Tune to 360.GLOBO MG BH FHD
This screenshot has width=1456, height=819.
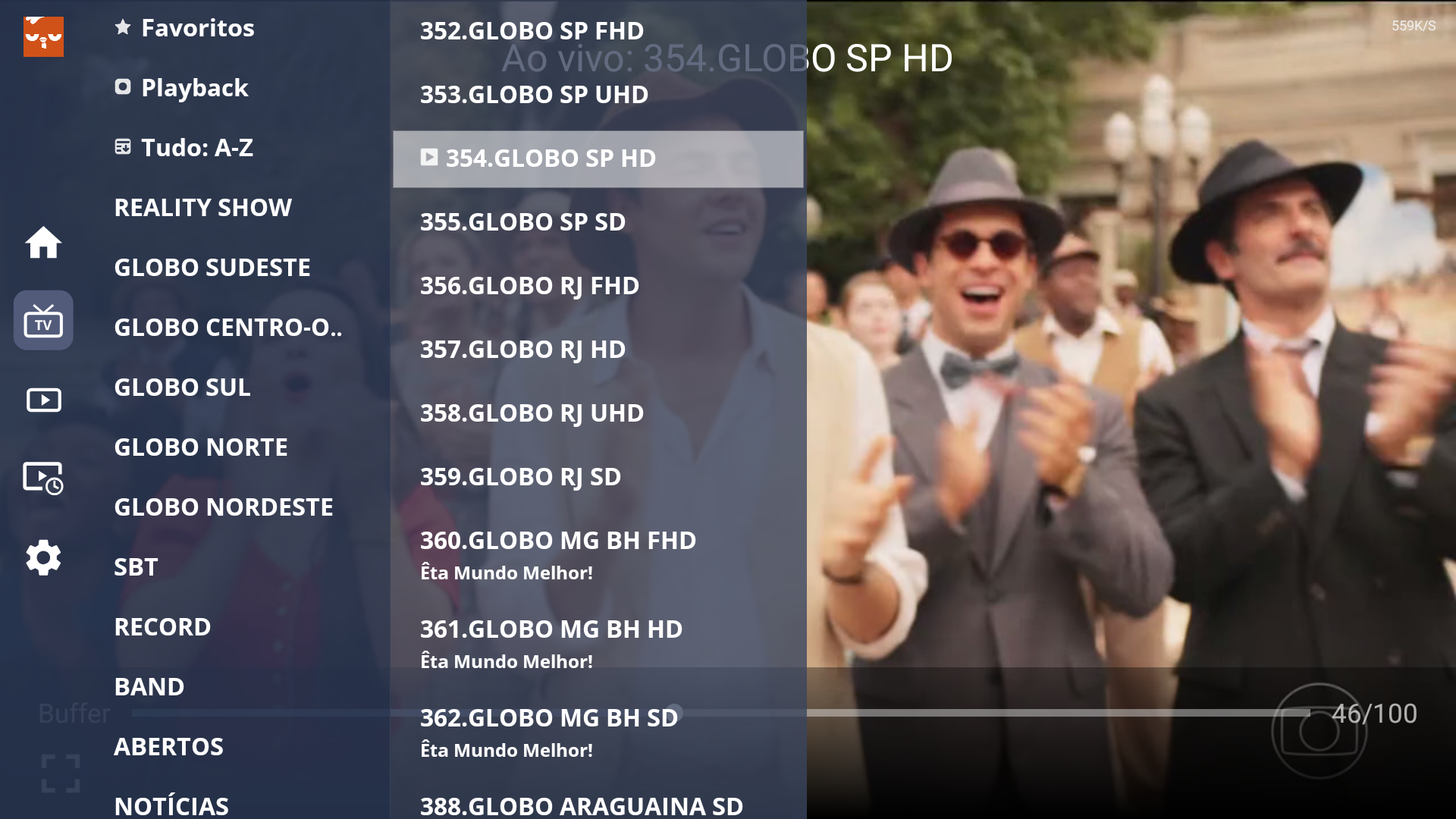pos(557,541)
